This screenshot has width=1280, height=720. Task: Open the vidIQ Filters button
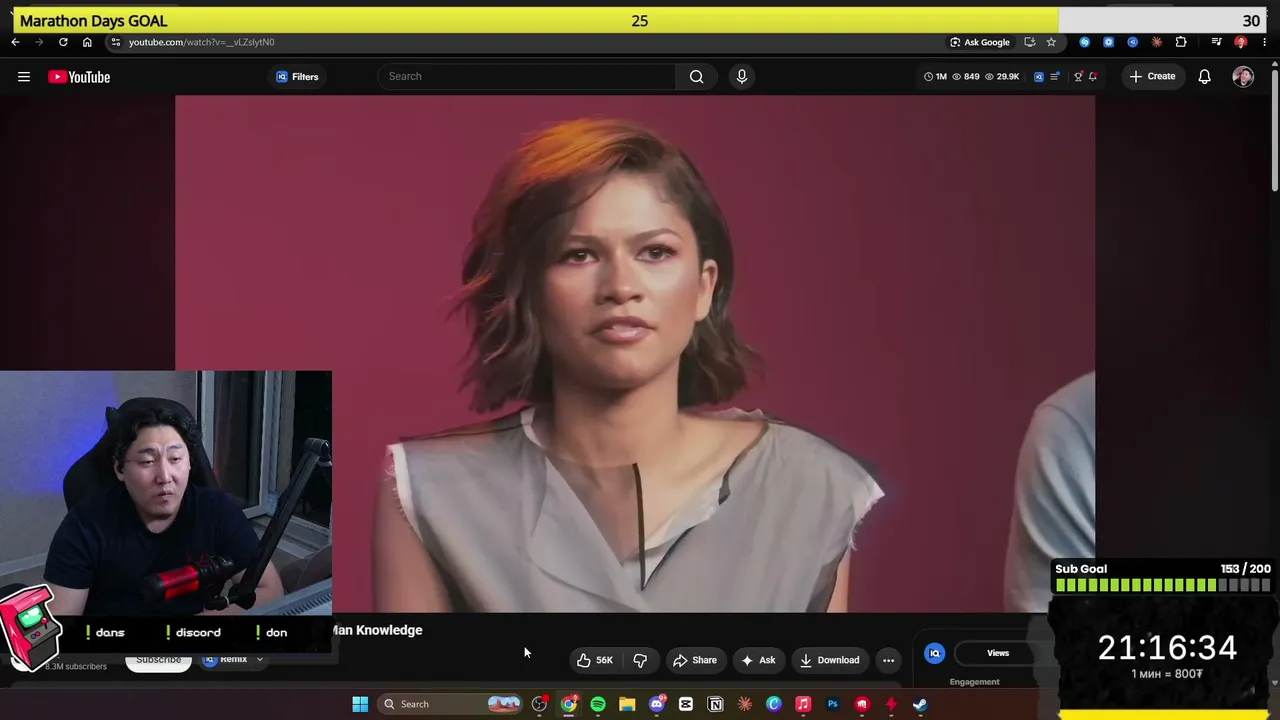click(x=297, y=77)
